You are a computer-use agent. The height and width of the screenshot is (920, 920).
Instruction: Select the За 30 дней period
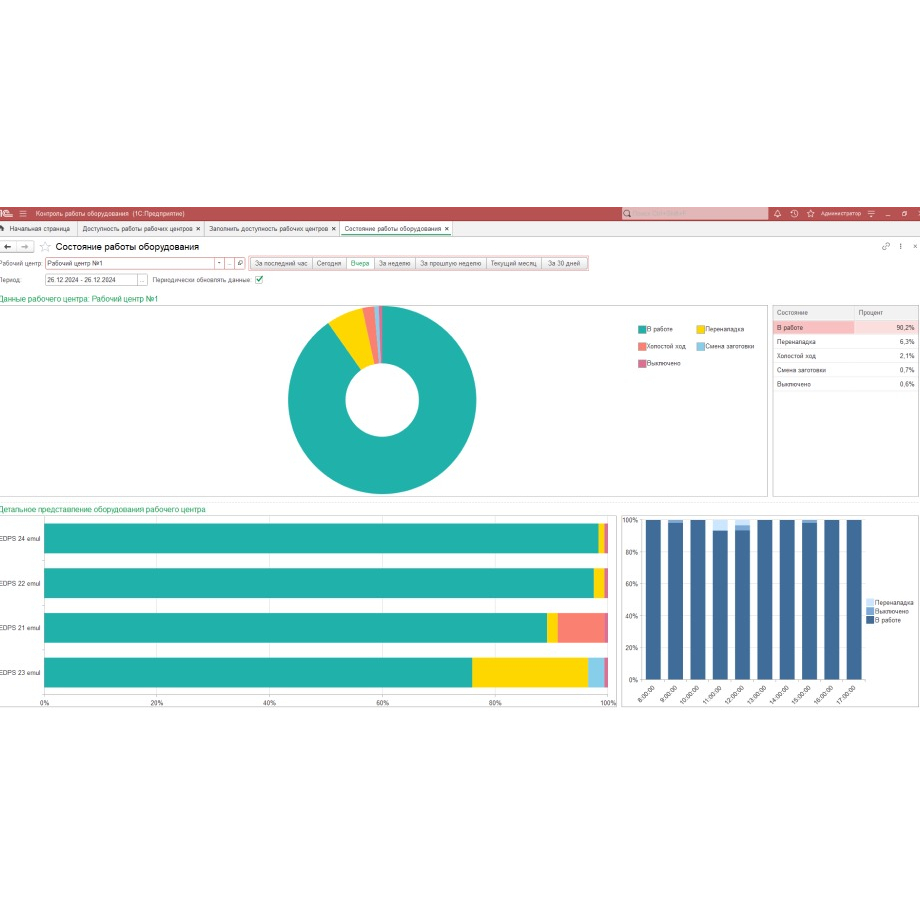[x=563, y=263]
